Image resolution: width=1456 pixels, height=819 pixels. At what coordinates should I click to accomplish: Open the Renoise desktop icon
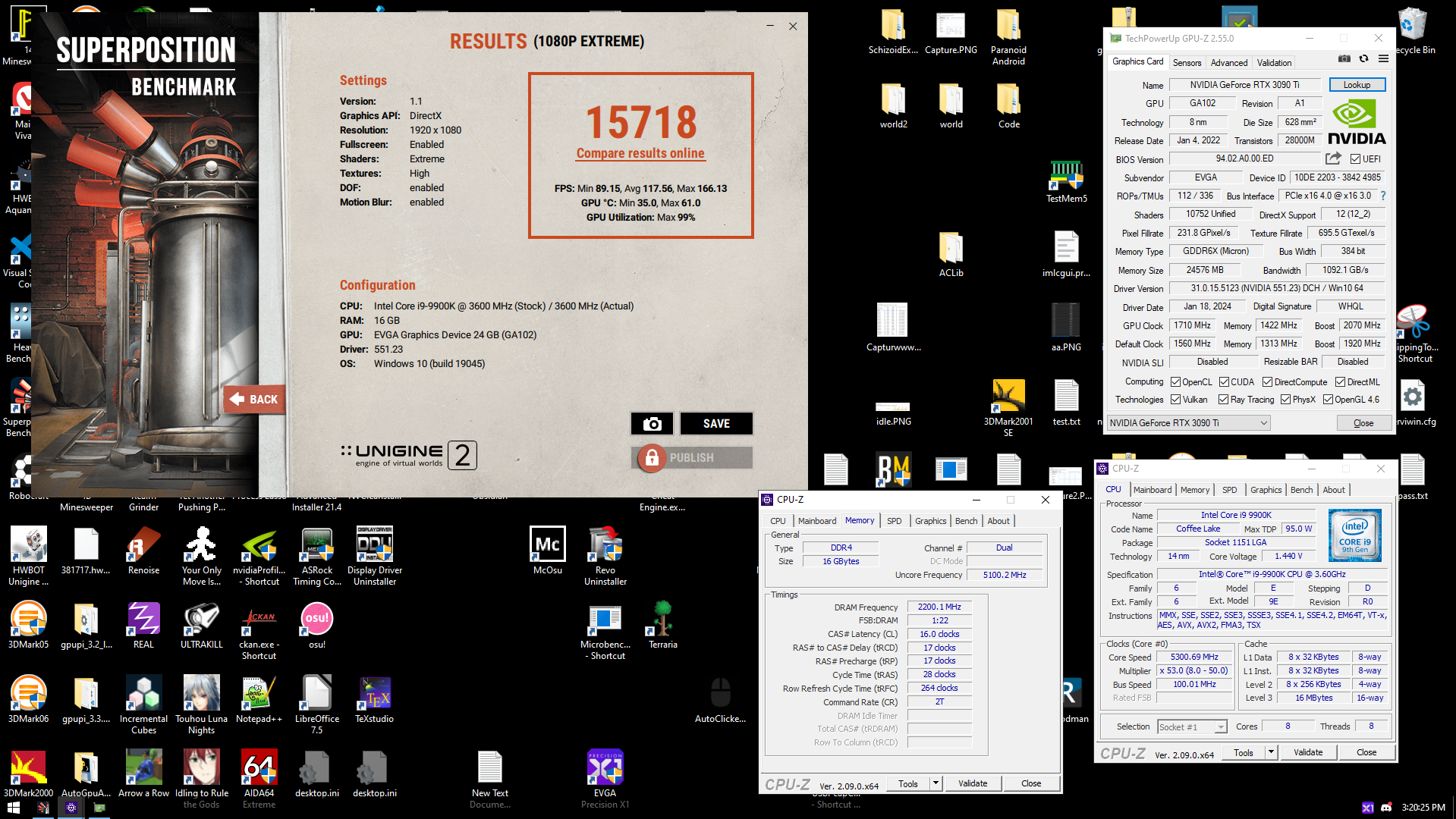click(144, 551)
